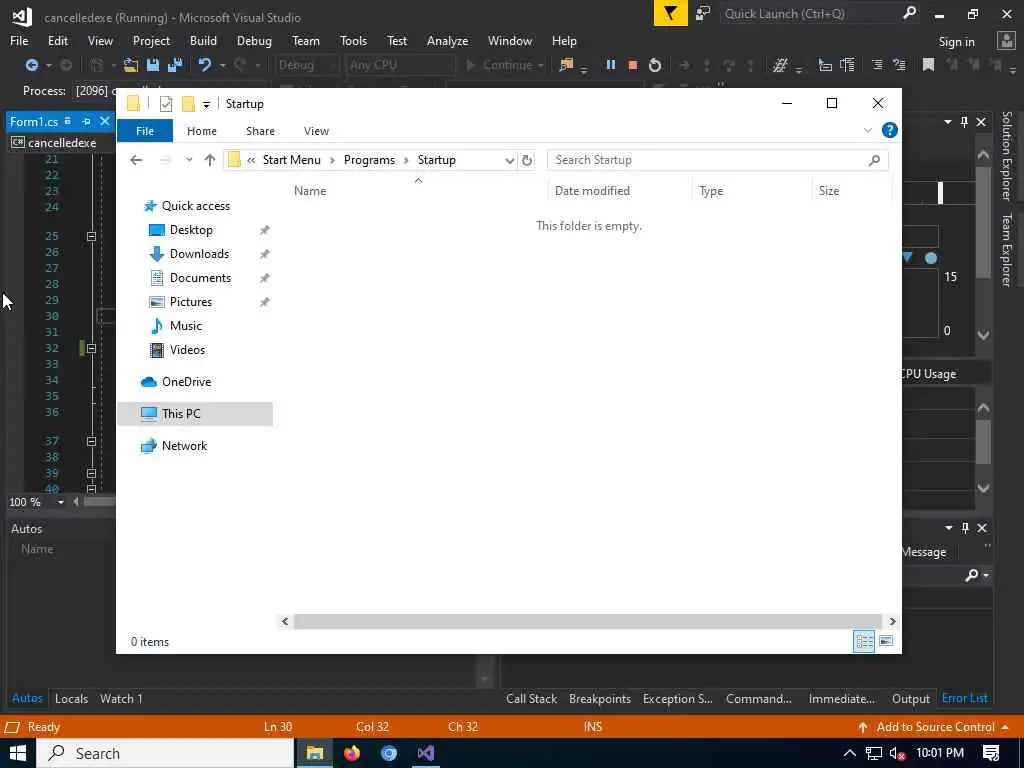Open Explorer address bar history dropdown
Screen dimensions: 1024x768
(509, 160)
